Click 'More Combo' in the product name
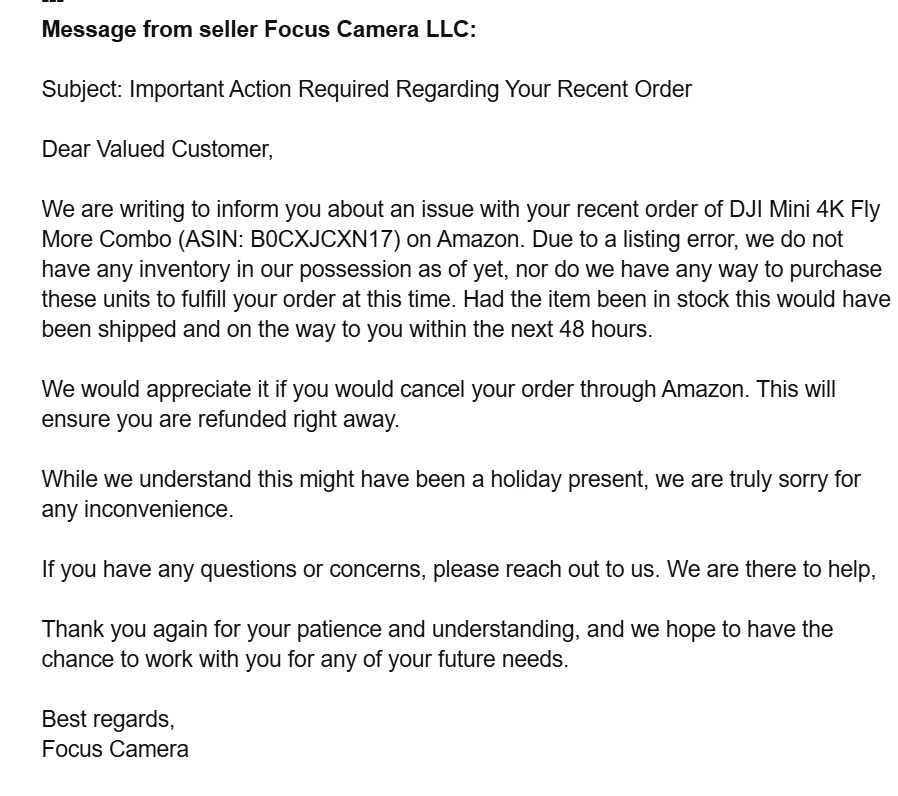The image size is (898, 796). tap(107, 239)
